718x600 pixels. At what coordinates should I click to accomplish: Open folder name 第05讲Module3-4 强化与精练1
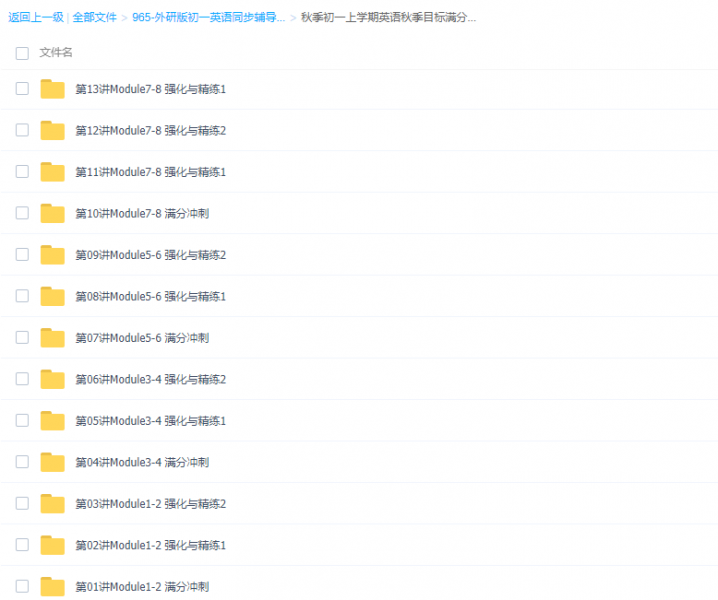coord(151,421)
